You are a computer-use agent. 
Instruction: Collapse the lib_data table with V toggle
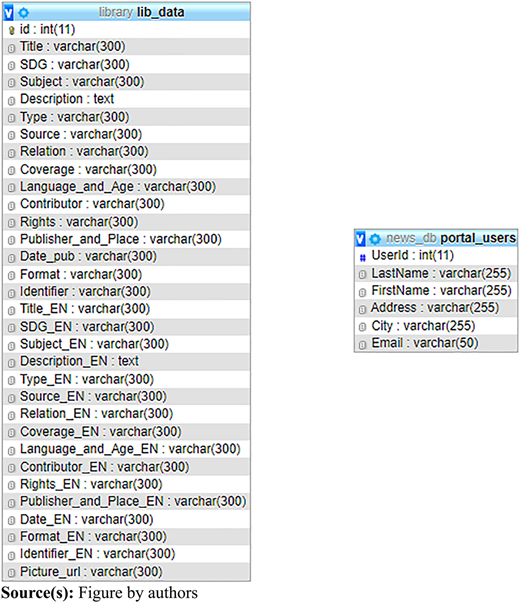pos(8,13)
